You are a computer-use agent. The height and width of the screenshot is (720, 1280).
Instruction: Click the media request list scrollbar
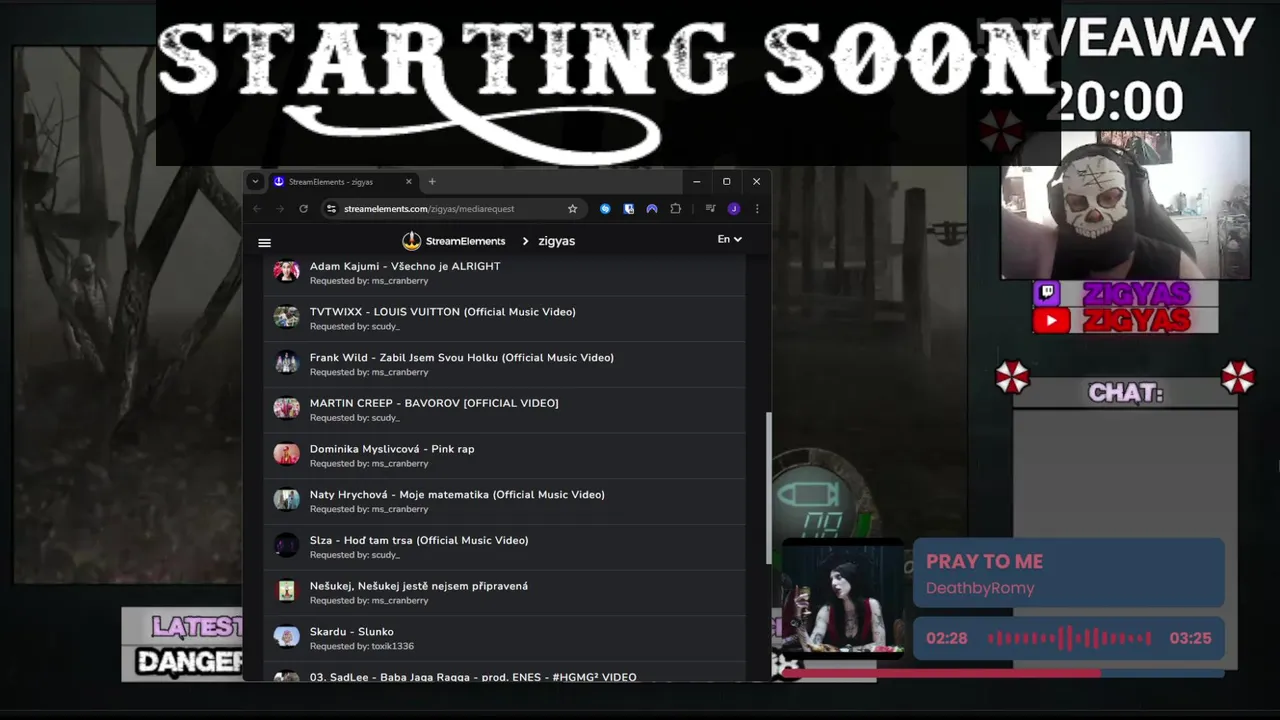point(768,488)
